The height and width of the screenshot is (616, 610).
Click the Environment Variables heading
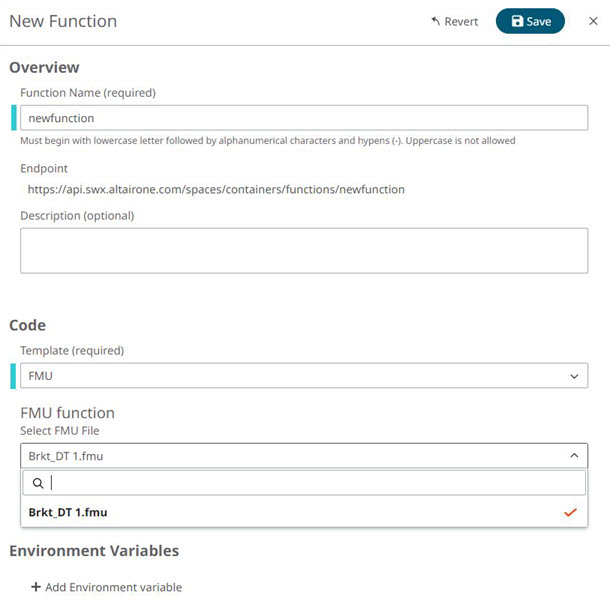pyautogui.click(x=94, y=550)
